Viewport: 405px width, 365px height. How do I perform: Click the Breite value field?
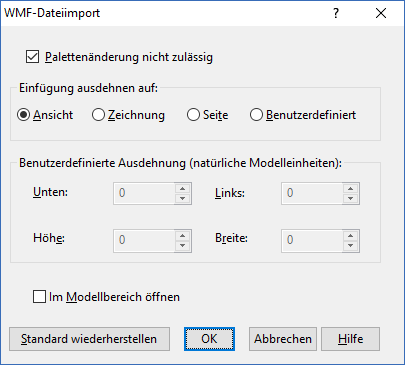point(312,240)
